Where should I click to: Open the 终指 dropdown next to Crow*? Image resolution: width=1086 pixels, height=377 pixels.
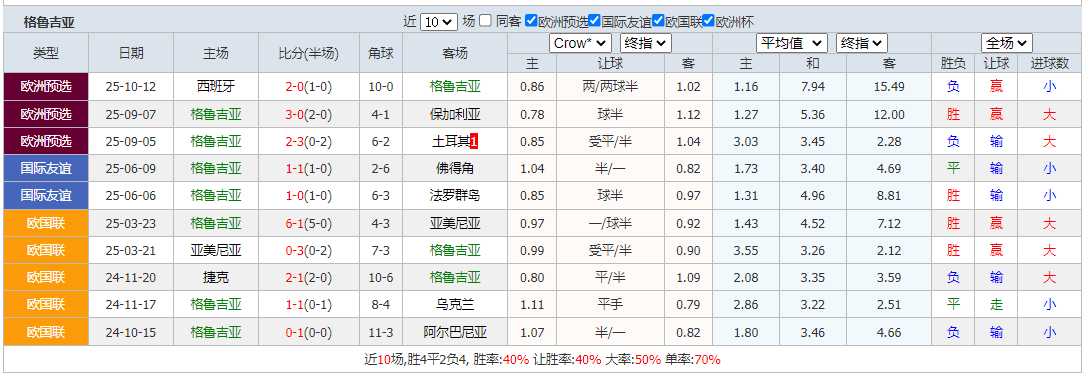[x=646, y=44]
